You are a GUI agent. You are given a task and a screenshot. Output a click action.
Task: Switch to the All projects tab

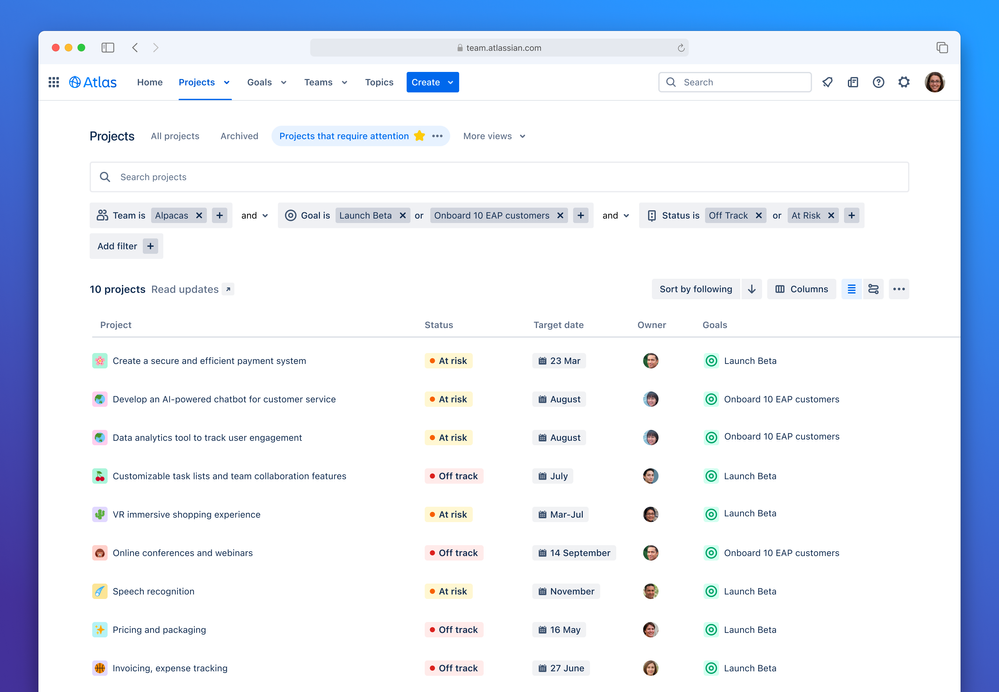(175, 136)
